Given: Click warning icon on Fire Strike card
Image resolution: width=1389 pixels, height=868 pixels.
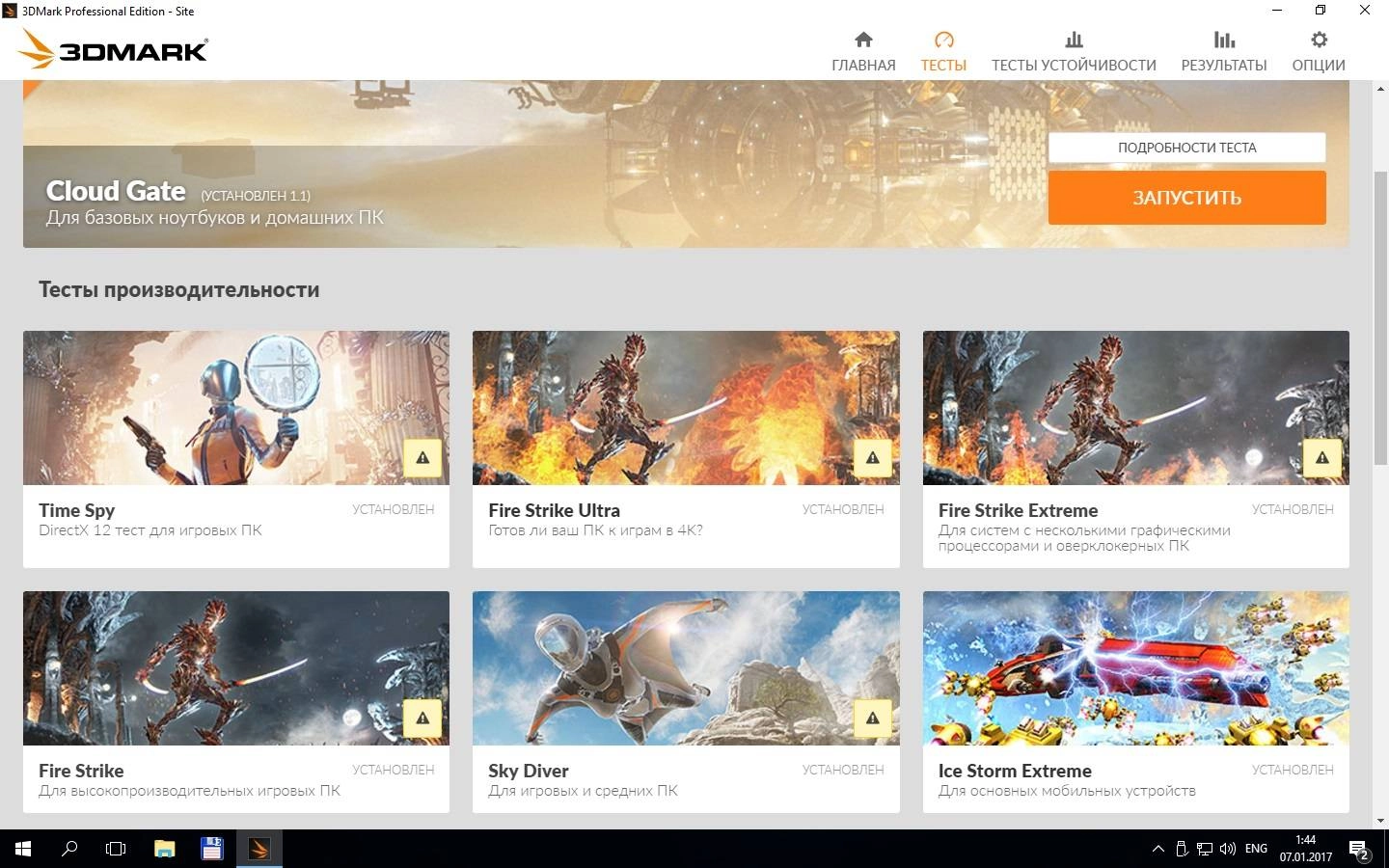Looking at the screenshot, I should tap(422, 719).
